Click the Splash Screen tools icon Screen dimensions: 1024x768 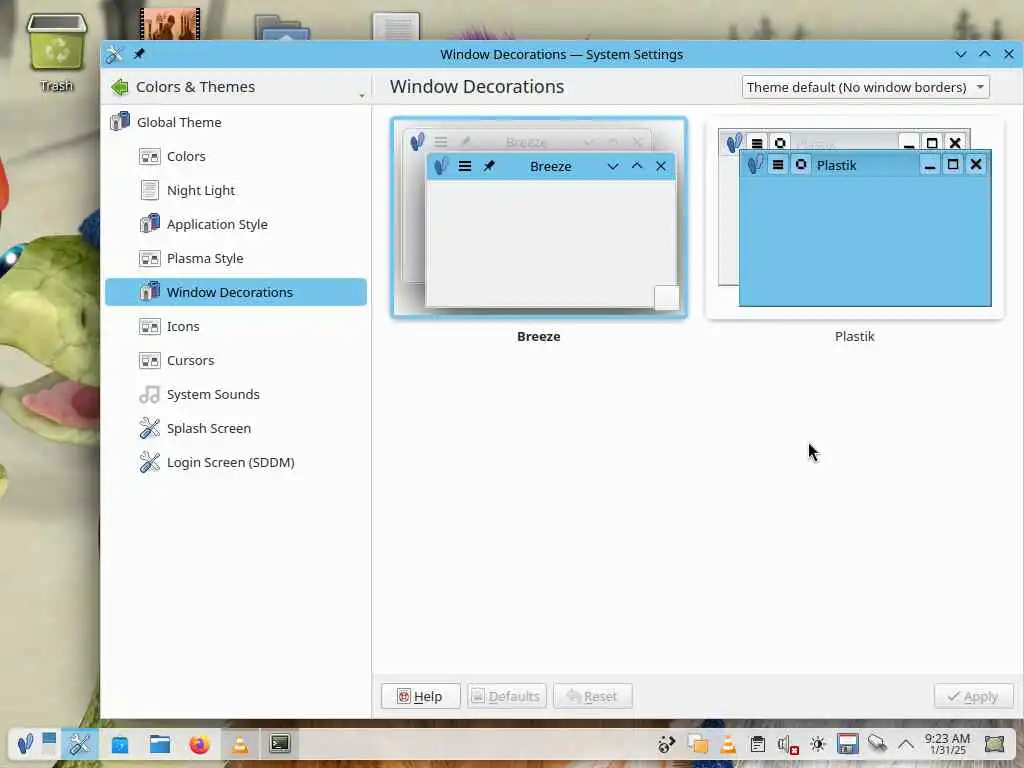pos(150,428)
